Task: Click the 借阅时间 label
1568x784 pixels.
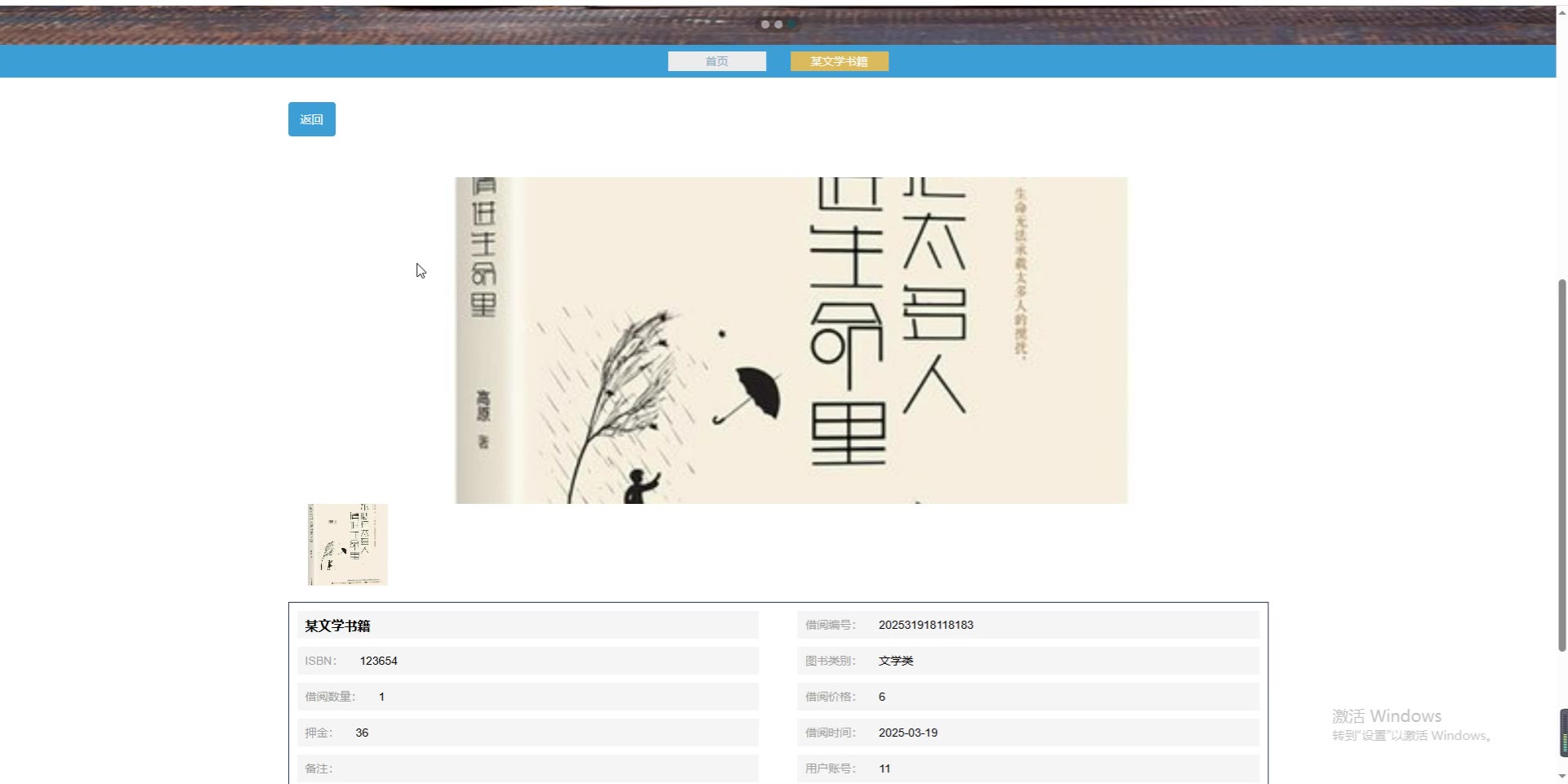Action: pyautogui.click(x=831, y=733)
